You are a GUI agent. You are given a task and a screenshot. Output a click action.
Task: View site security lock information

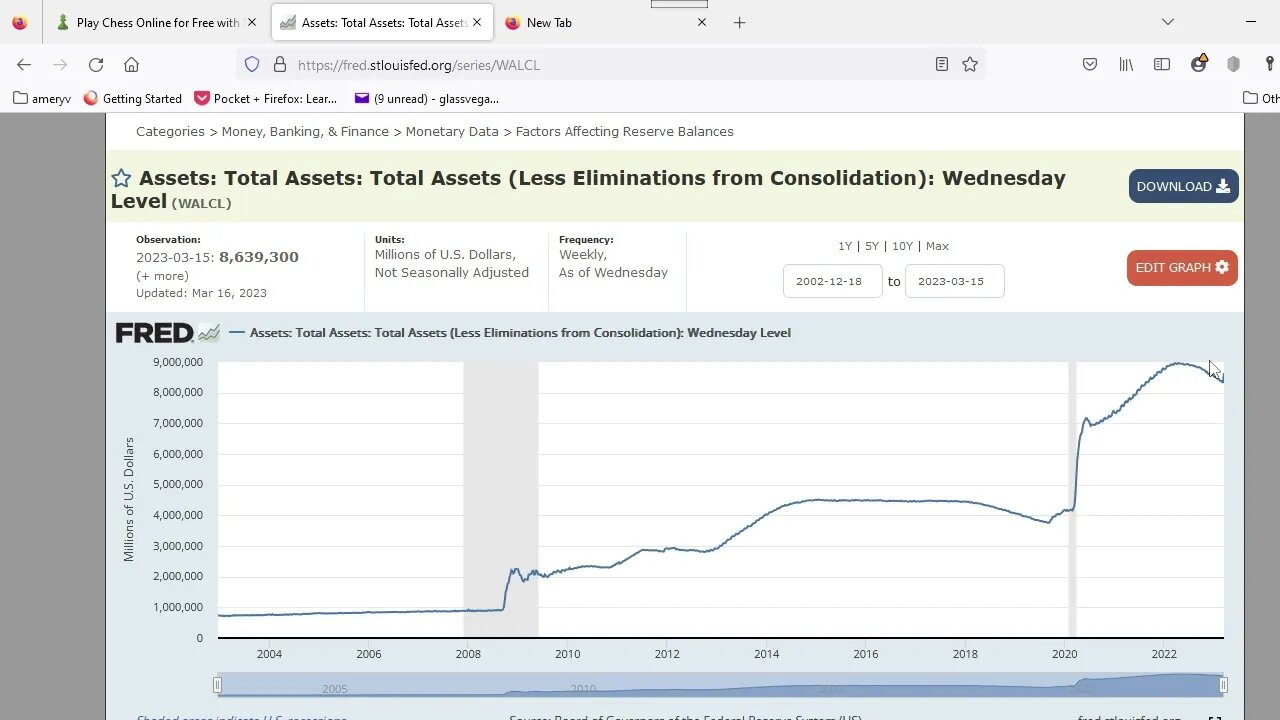click(280, 64)
